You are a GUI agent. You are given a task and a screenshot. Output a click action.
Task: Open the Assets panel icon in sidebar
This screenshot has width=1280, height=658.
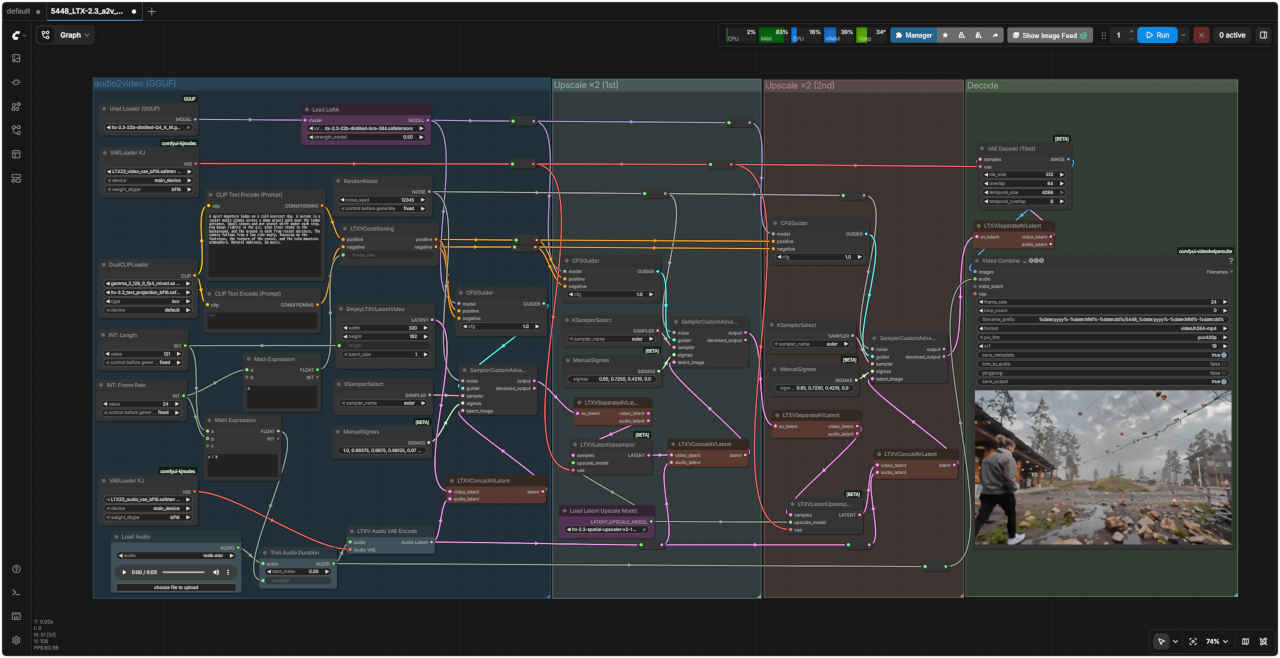[16, 58]
